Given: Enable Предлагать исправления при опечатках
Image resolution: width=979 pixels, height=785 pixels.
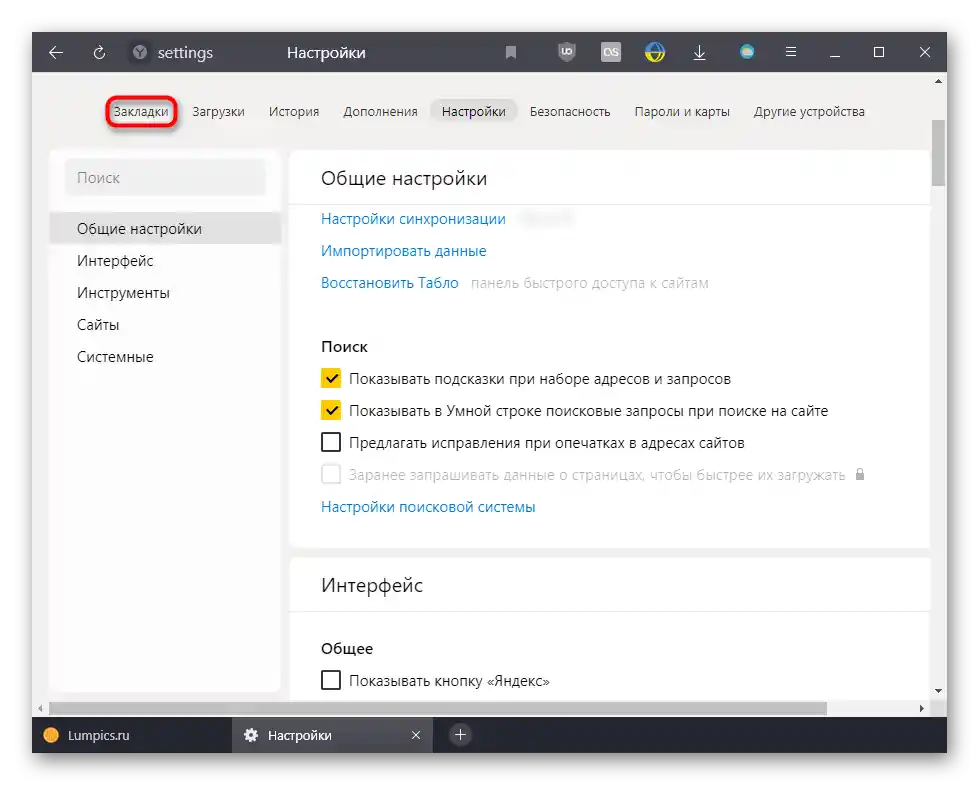Looking at the screenshot, I should coord(331,442).
